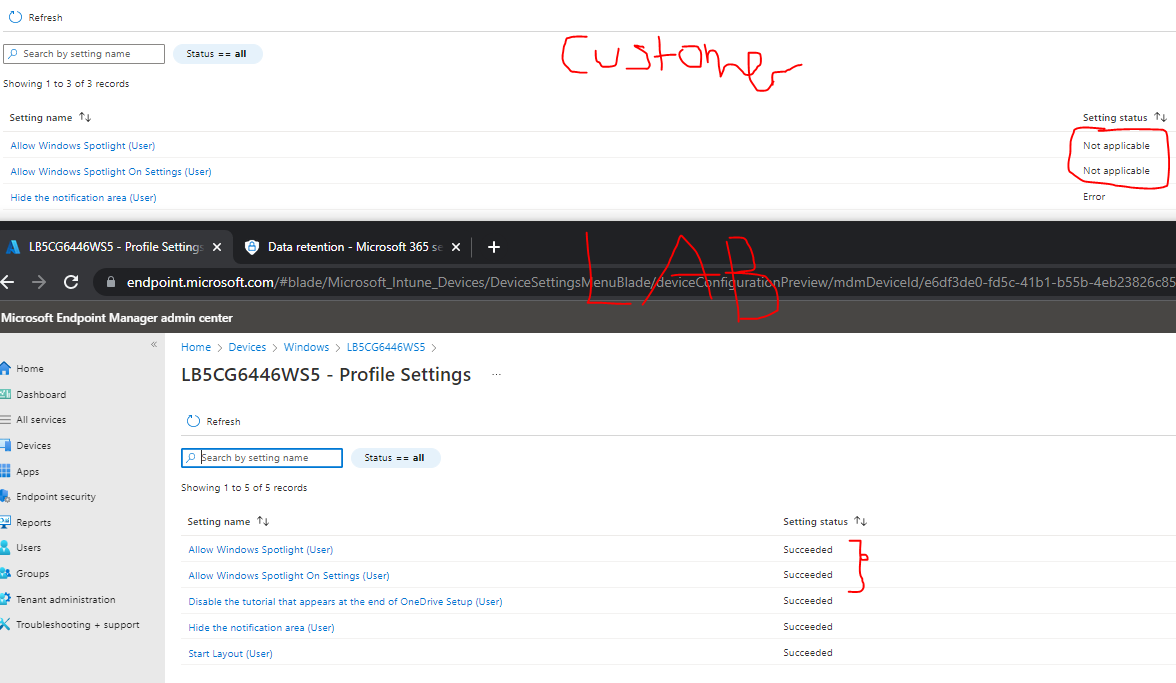Open Customer Allow Windows Spotlight On Settings
Screen dimensions: 1176x683
click(111, 172)
